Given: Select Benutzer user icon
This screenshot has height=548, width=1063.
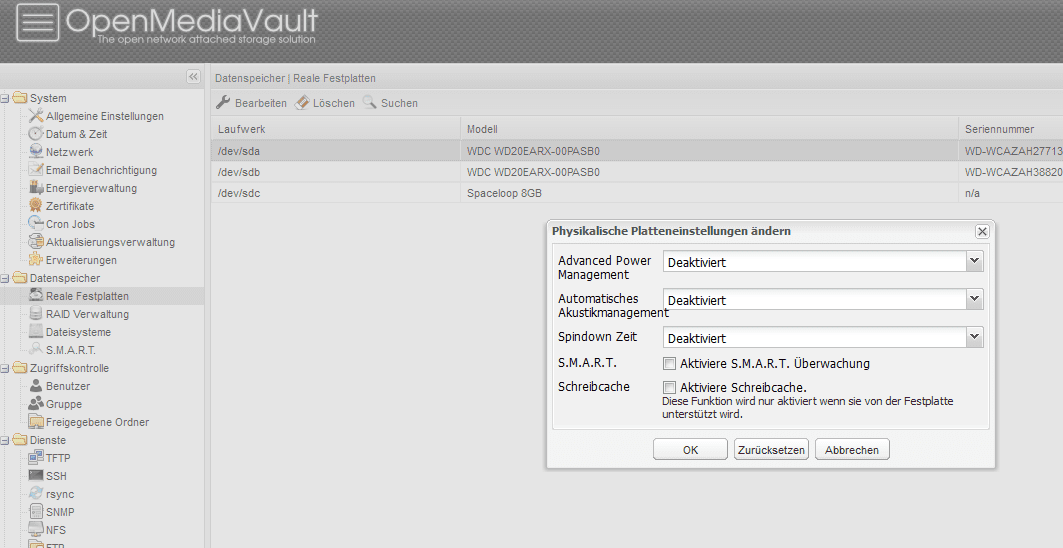Looking at the screenshot, I should click(x=36, y=385).
